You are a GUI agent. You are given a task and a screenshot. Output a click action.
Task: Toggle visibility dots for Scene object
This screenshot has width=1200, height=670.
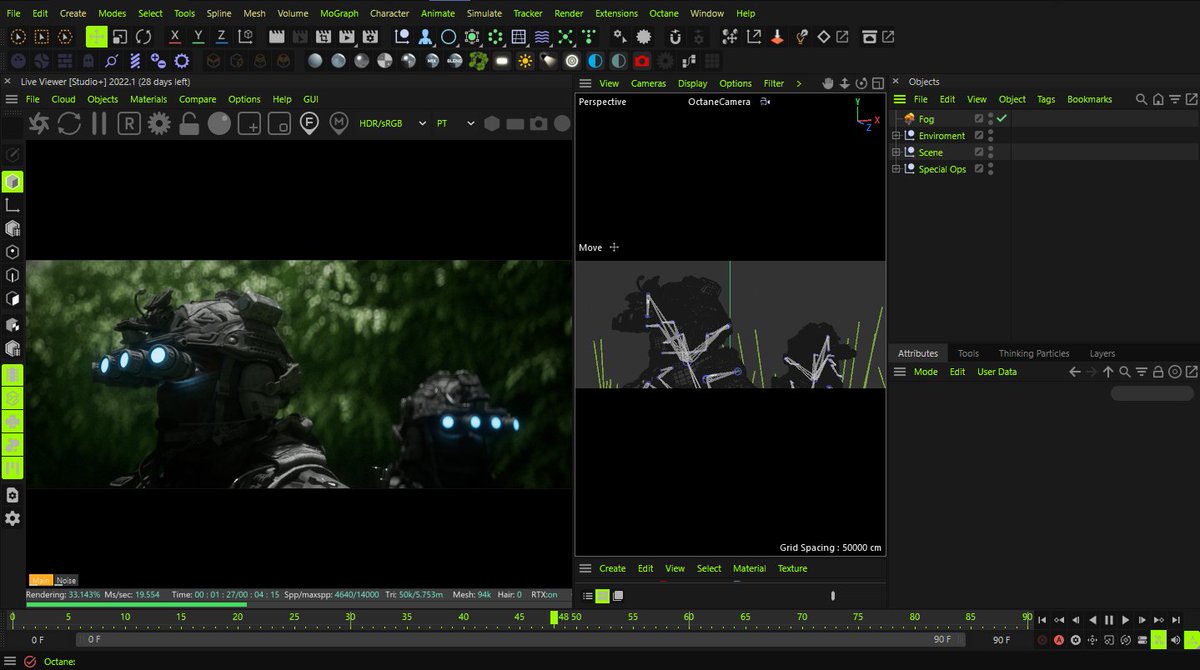tap(990, 153)
